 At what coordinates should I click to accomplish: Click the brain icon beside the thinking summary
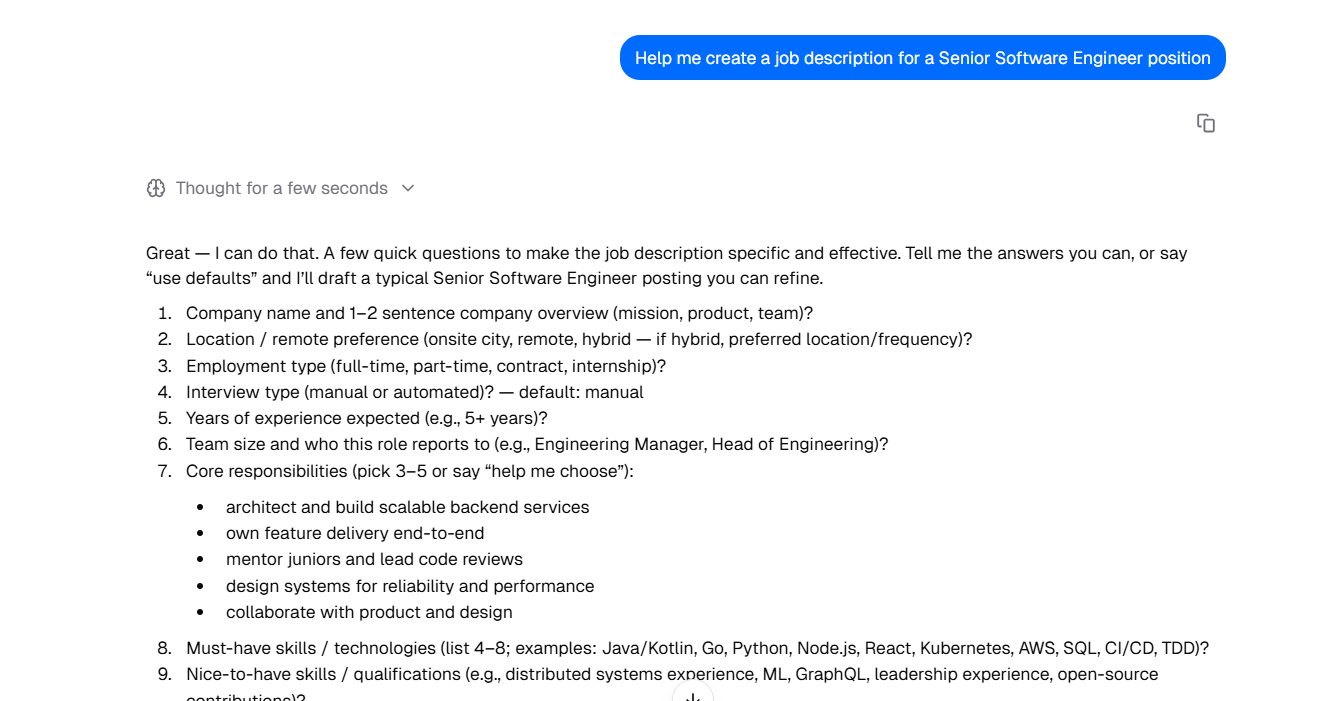(x=156, y=188)
